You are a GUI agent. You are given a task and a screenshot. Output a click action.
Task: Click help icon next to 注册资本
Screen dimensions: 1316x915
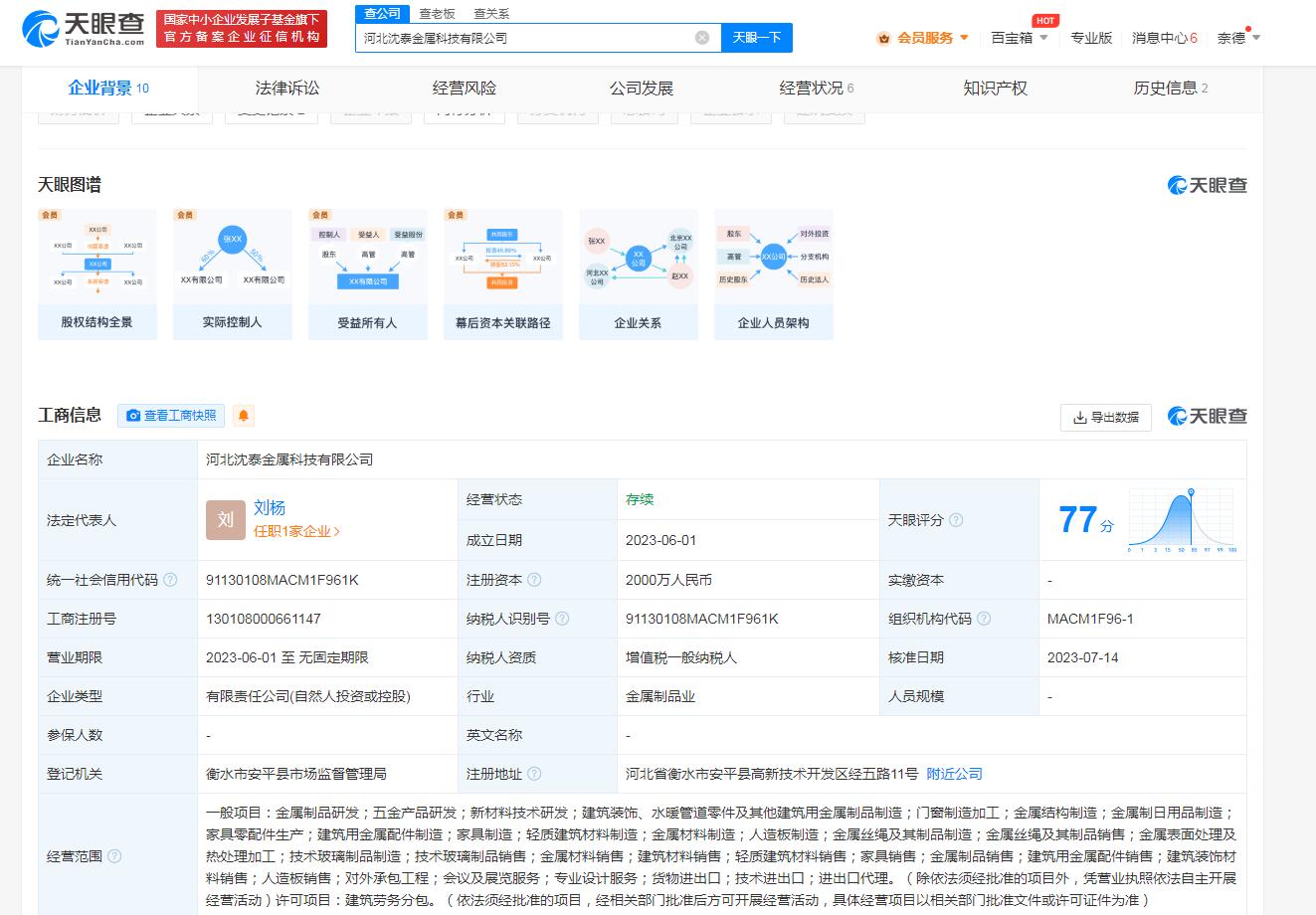pyautogui.click(x=534, y=580)
